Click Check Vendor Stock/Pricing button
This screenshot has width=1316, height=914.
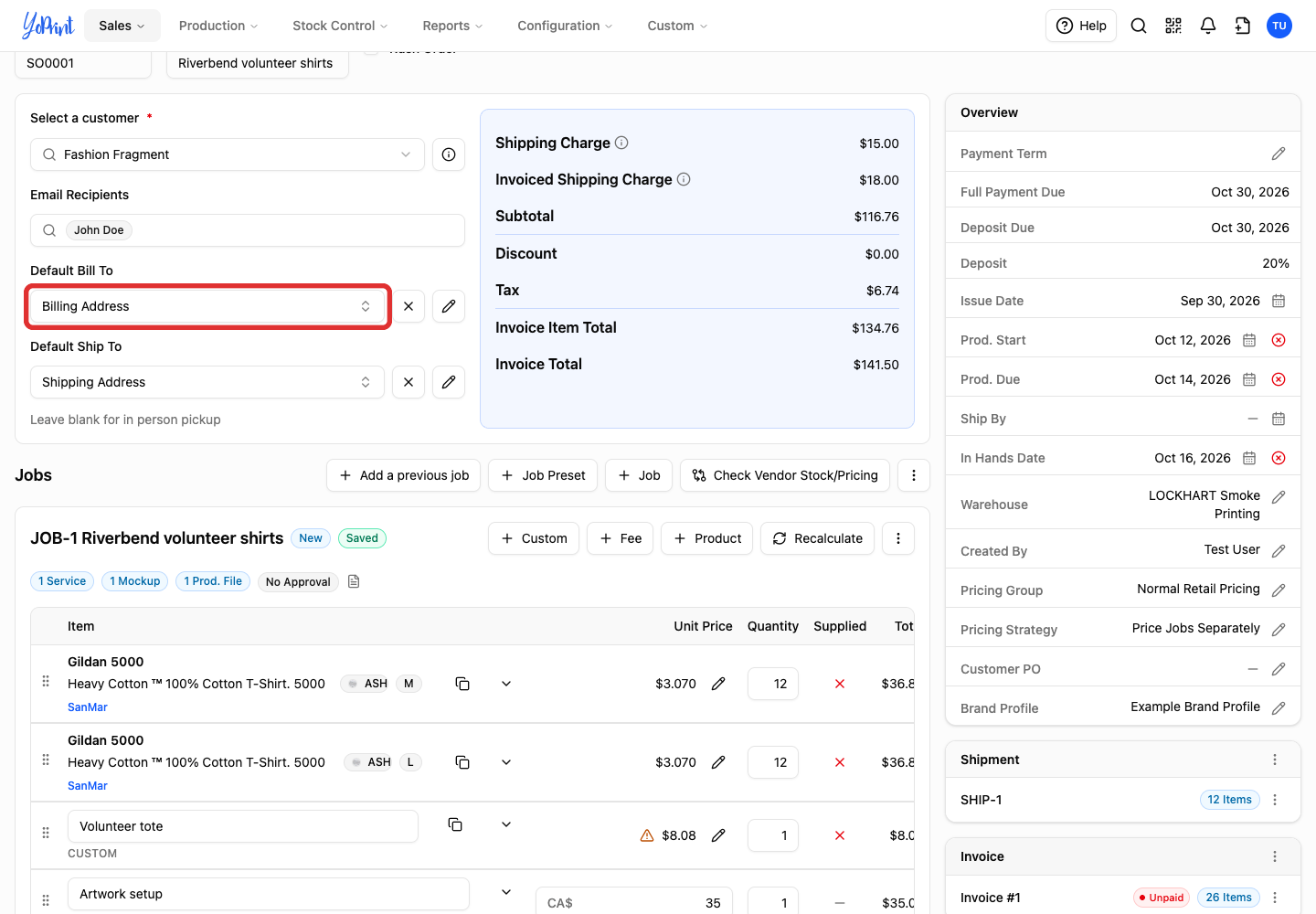[785, 475]
